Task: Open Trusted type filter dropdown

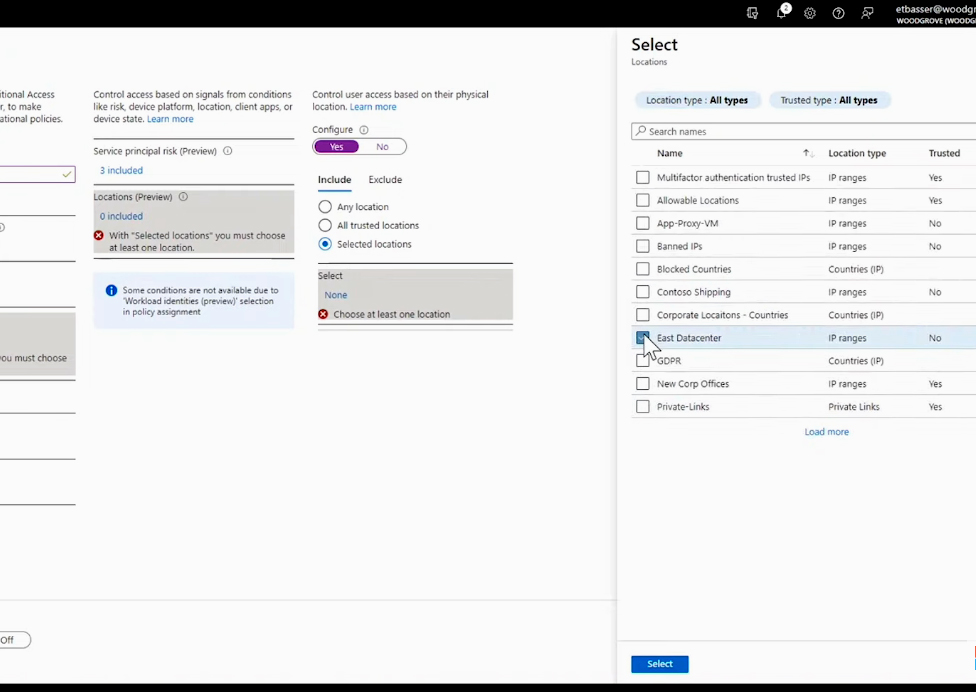Action: [x=829, y=100]
